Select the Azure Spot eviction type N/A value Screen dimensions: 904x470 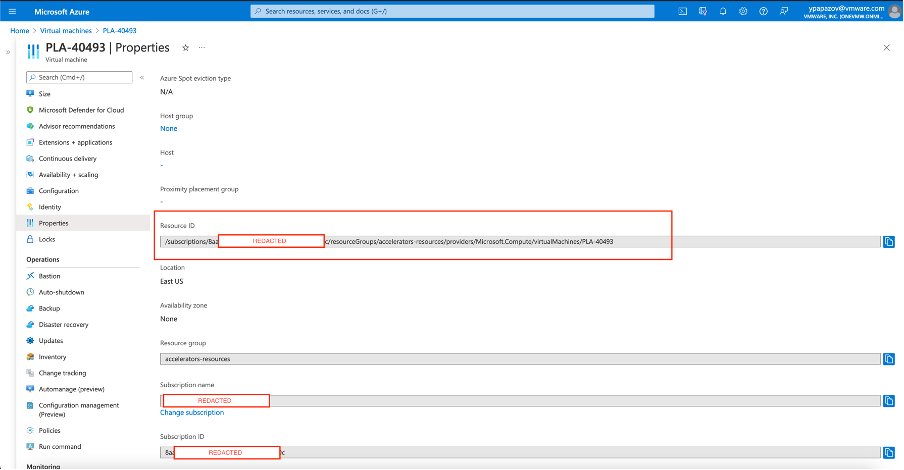tap(166, 92)
